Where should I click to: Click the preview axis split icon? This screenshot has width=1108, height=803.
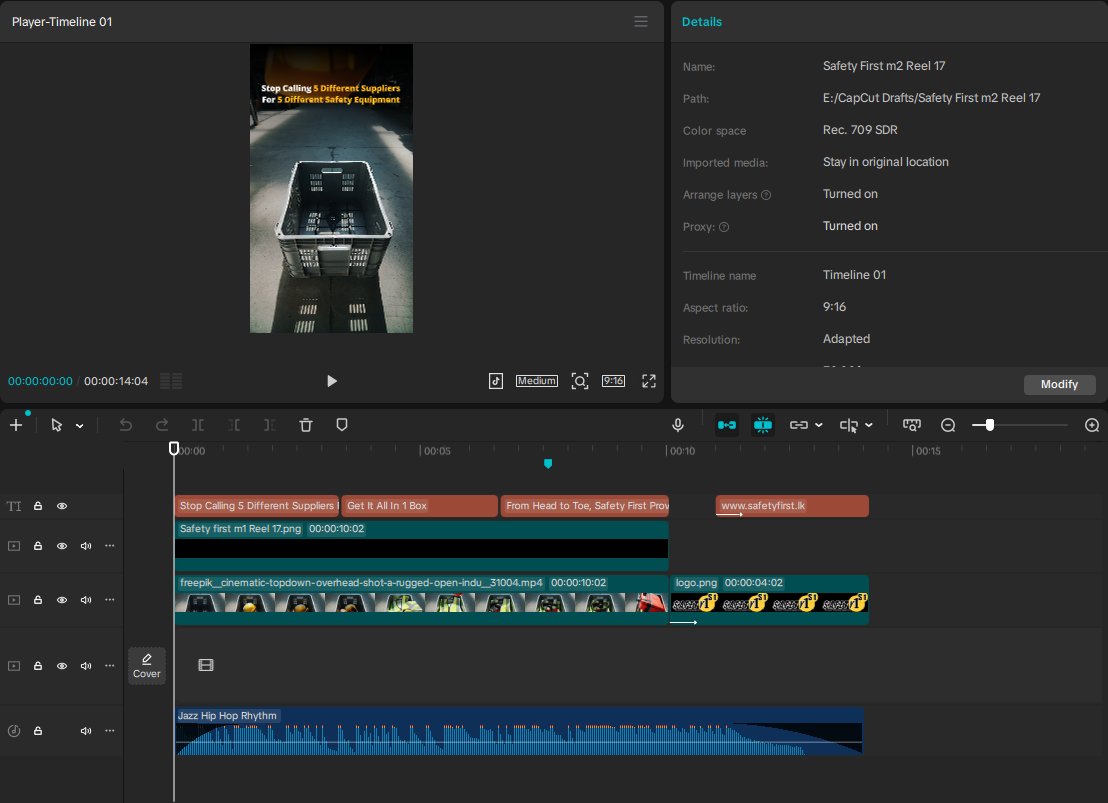point(849,425)
